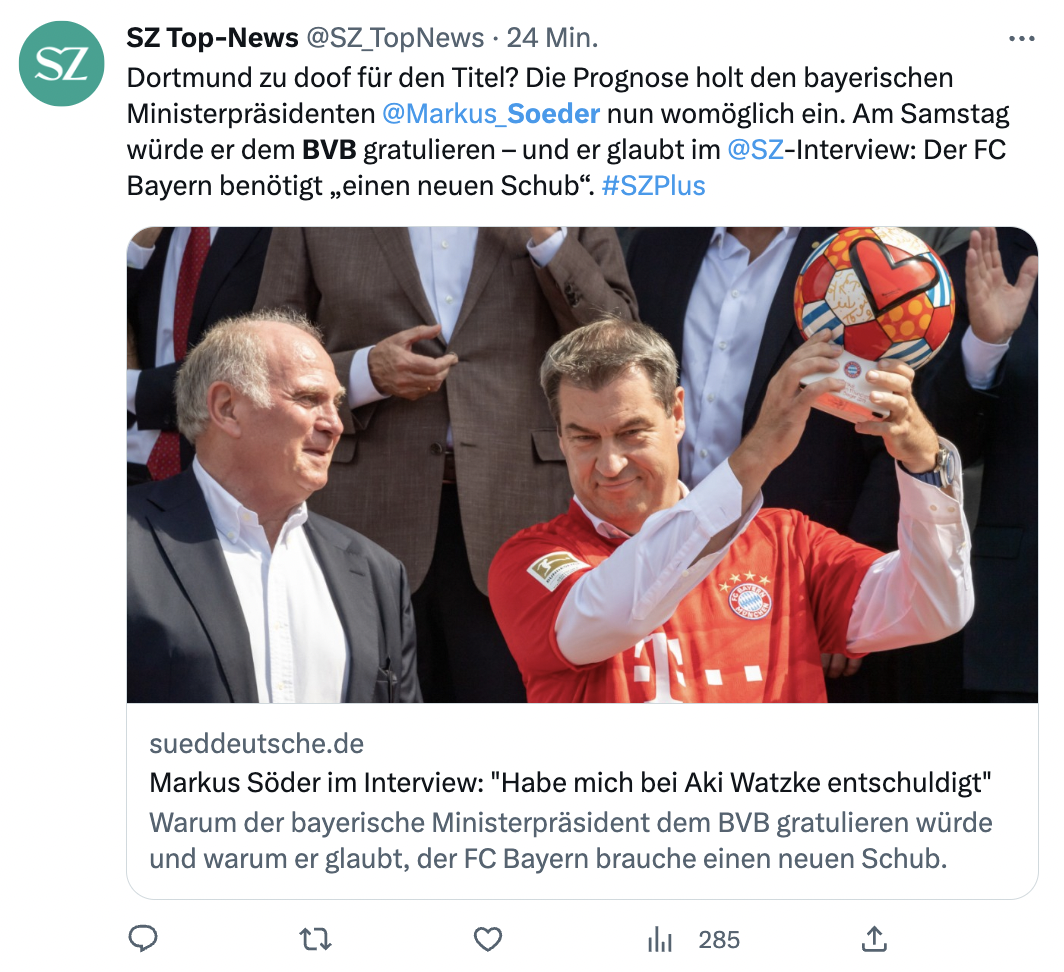Share the tweet via upload arrow icon
The width and height of the screenshot is (1064, 972).
tap(874, 939)
